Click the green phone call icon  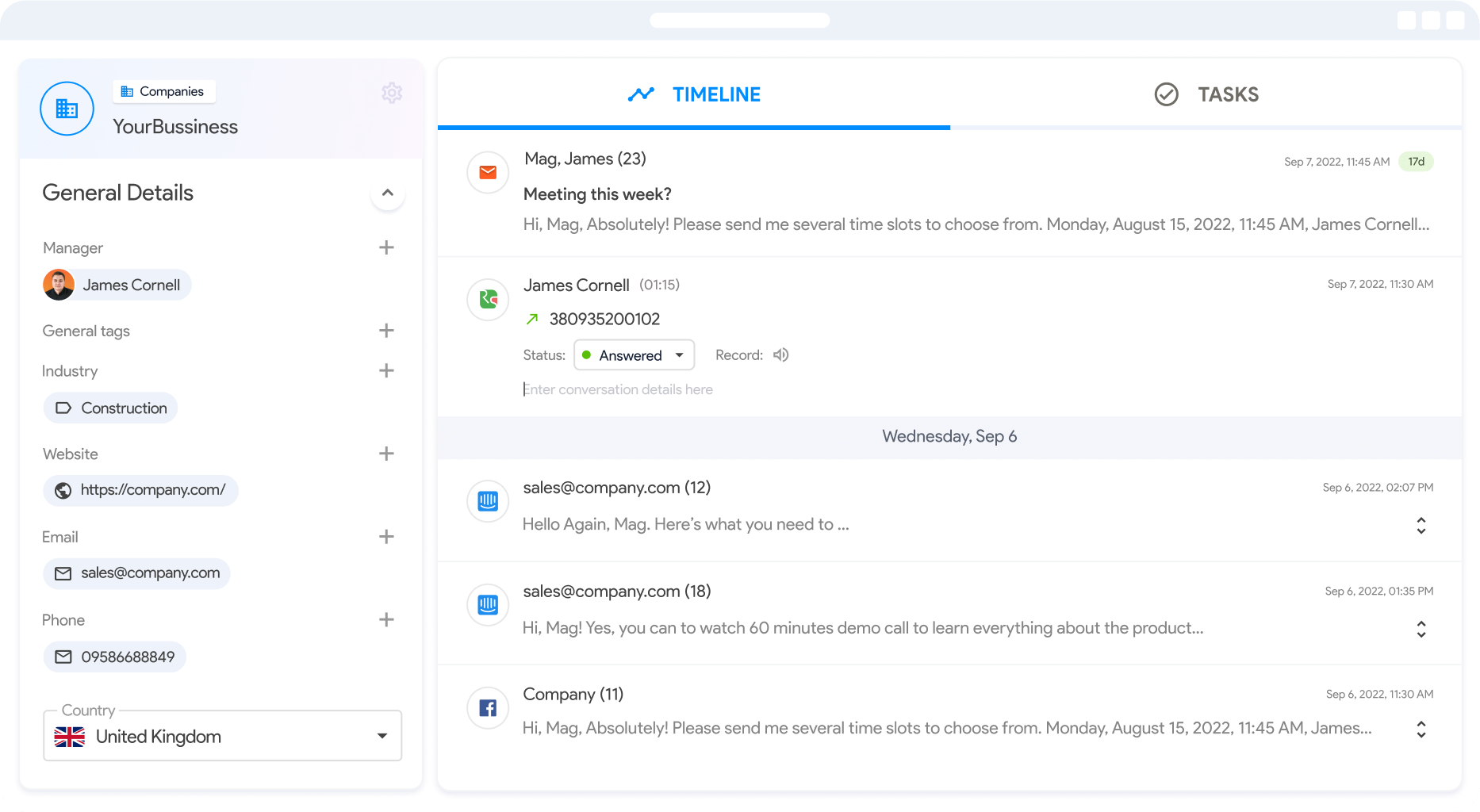point(488,299)
